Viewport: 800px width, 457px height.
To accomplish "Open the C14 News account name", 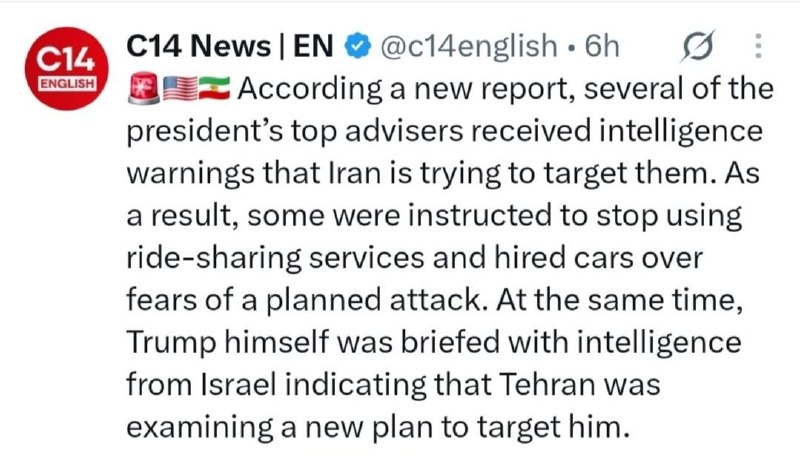I will point(198,46).
